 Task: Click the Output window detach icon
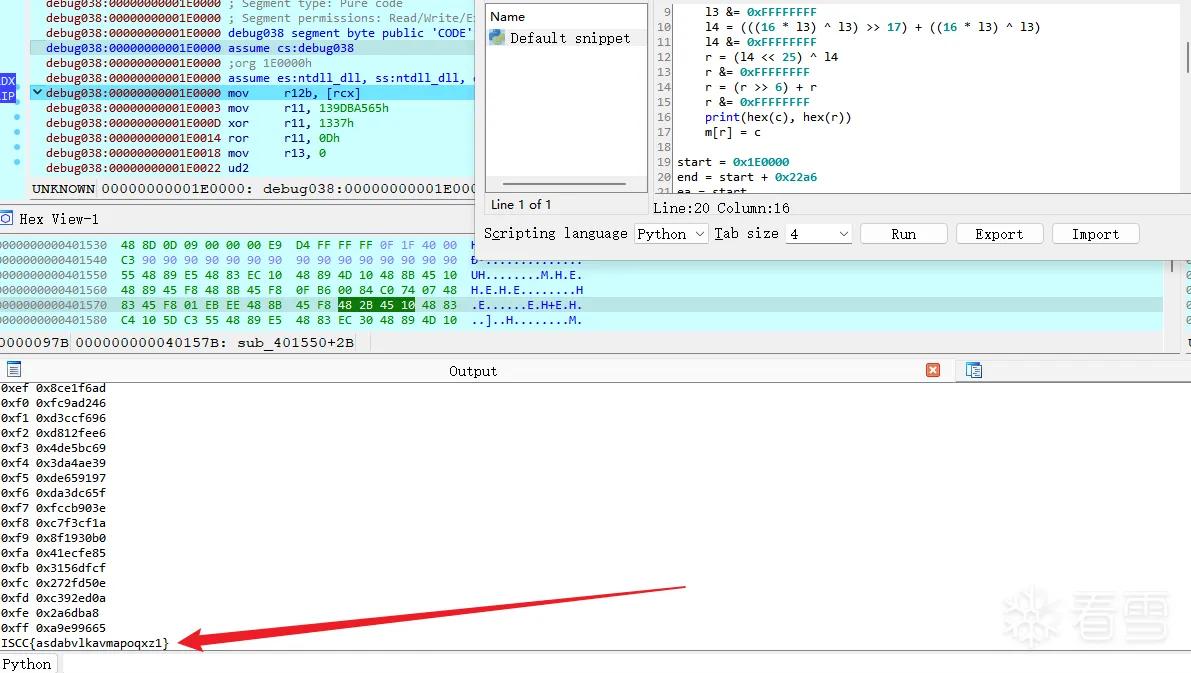974,370
